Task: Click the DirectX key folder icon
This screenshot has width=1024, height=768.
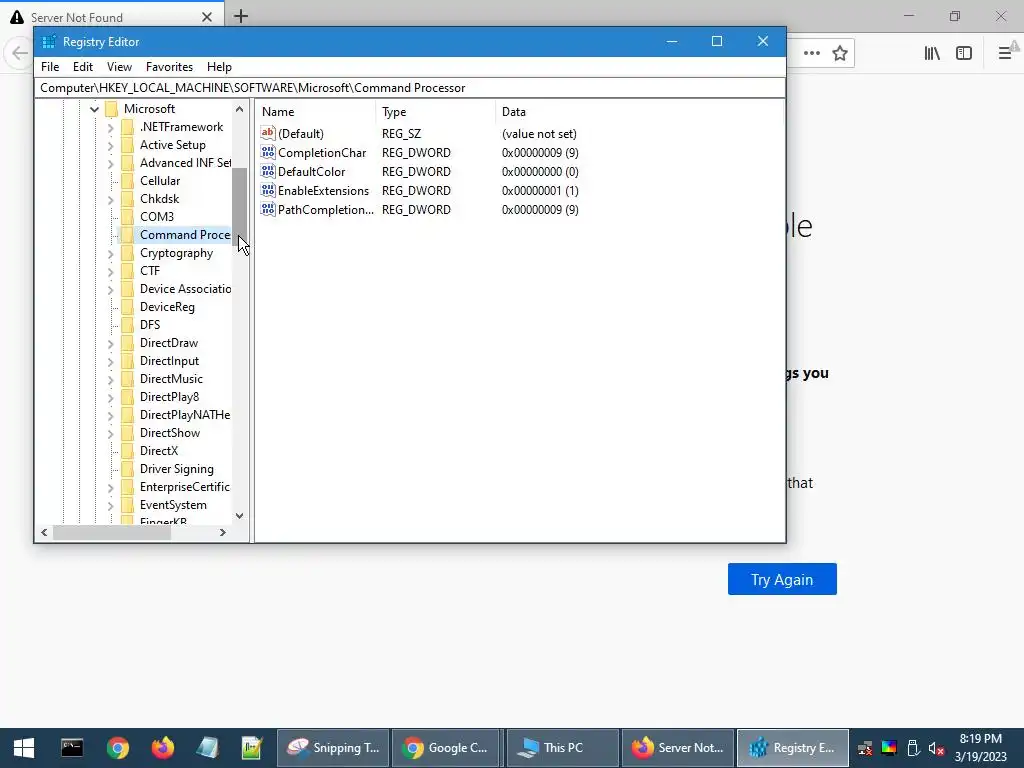Action: pyautogui.click(x=127, y=451)
